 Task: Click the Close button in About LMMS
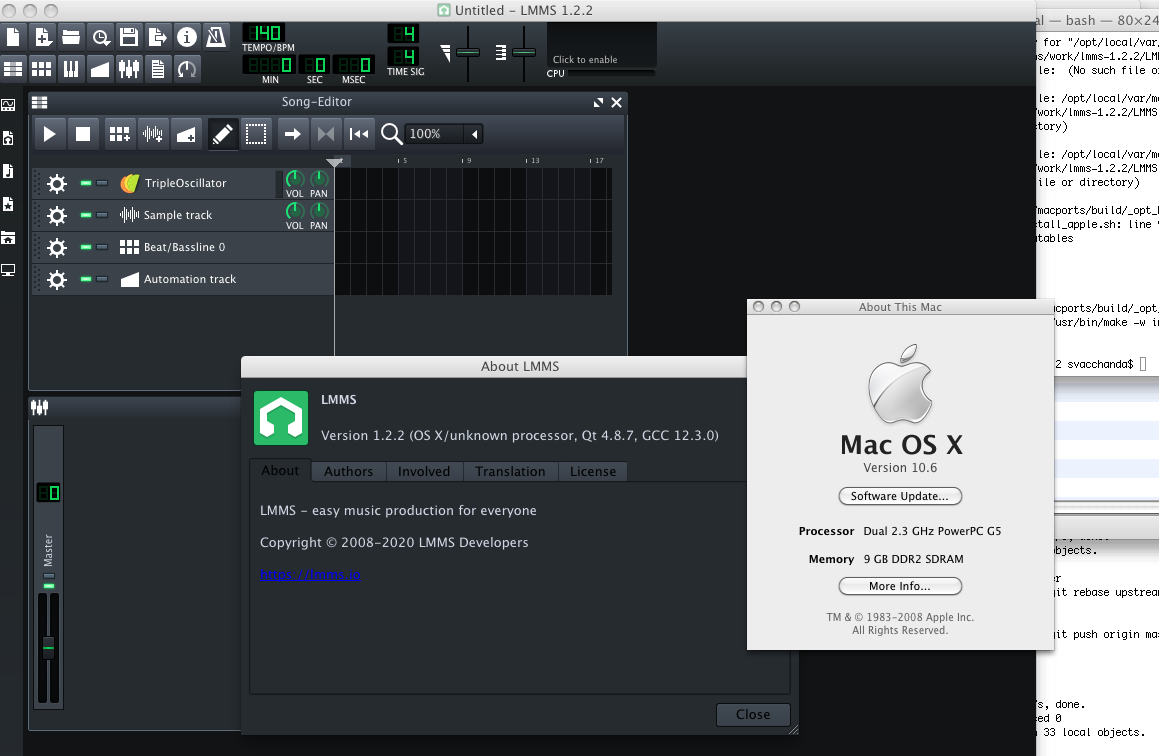(753, 714)
